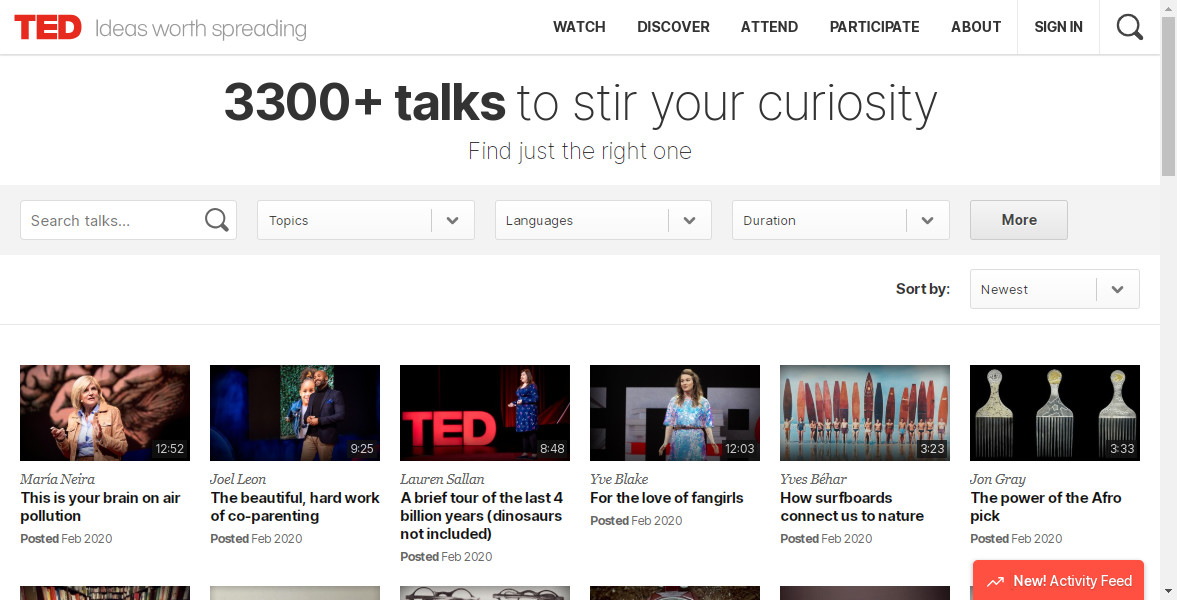Click speaker name Yves Béhar
This screenshot has width=1177, height=600.
[814, 479]
